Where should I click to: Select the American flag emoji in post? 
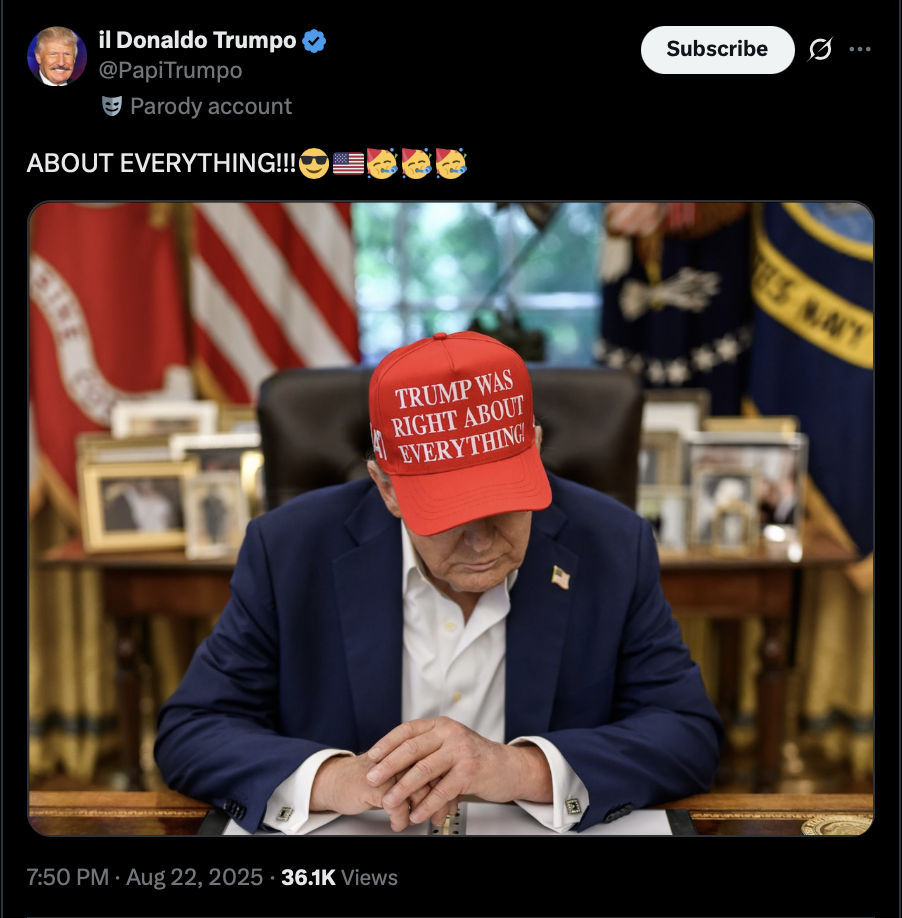tap(348, 163)
